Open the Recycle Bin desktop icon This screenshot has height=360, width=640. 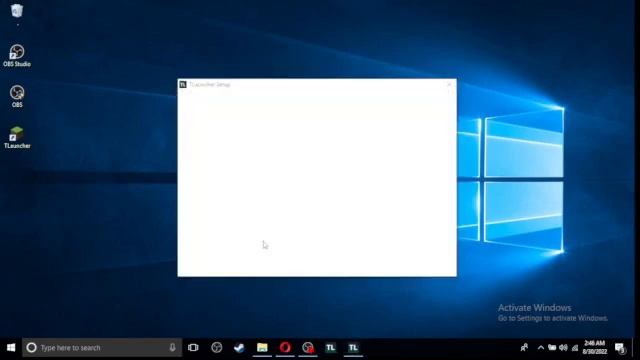tap(17, 11)
